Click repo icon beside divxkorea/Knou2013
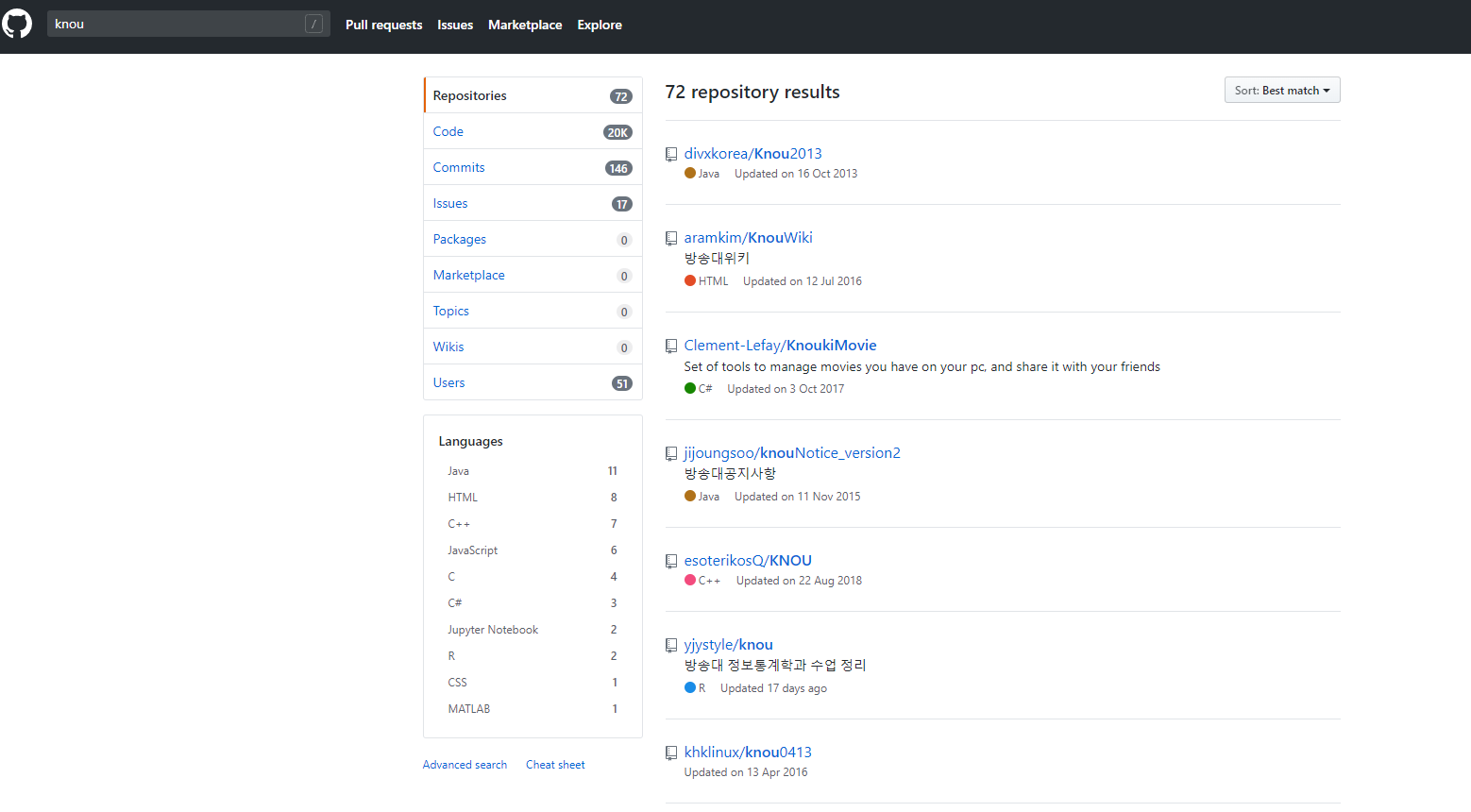Viewport: 1471px width, 812px height. click(671, 154)
